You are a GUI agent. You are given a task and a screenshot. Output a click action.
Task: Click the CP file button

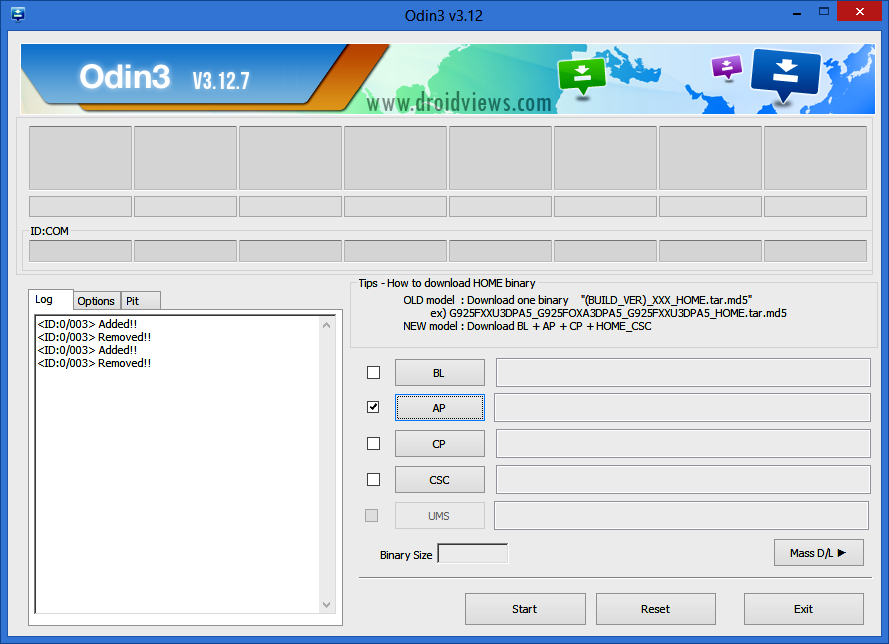click(x=439, y=443)
